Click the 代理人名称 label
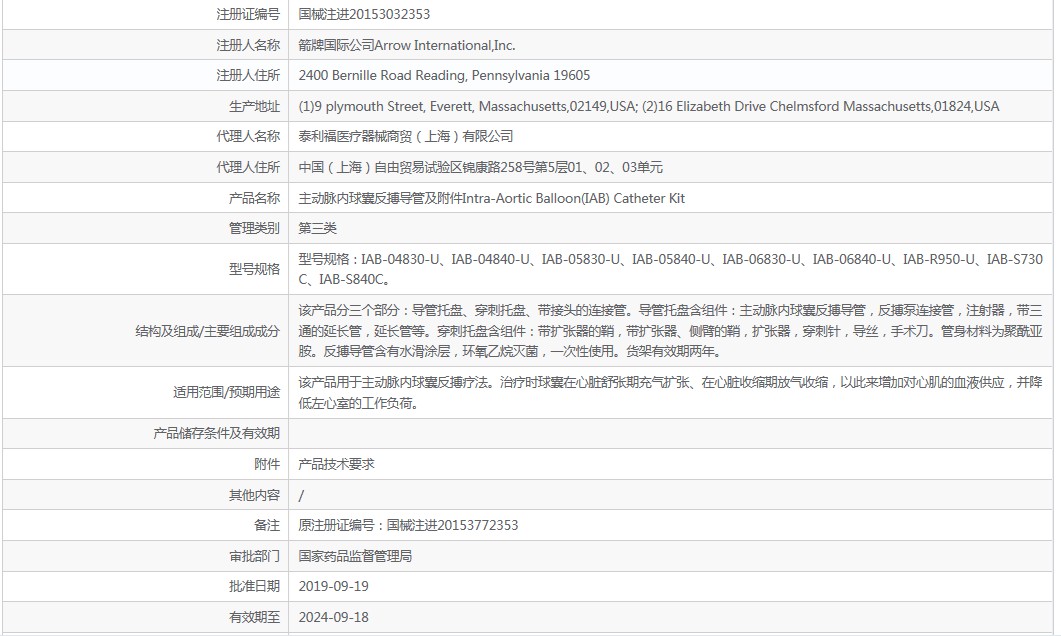The image size is (1061, 636). coord(248,137)
